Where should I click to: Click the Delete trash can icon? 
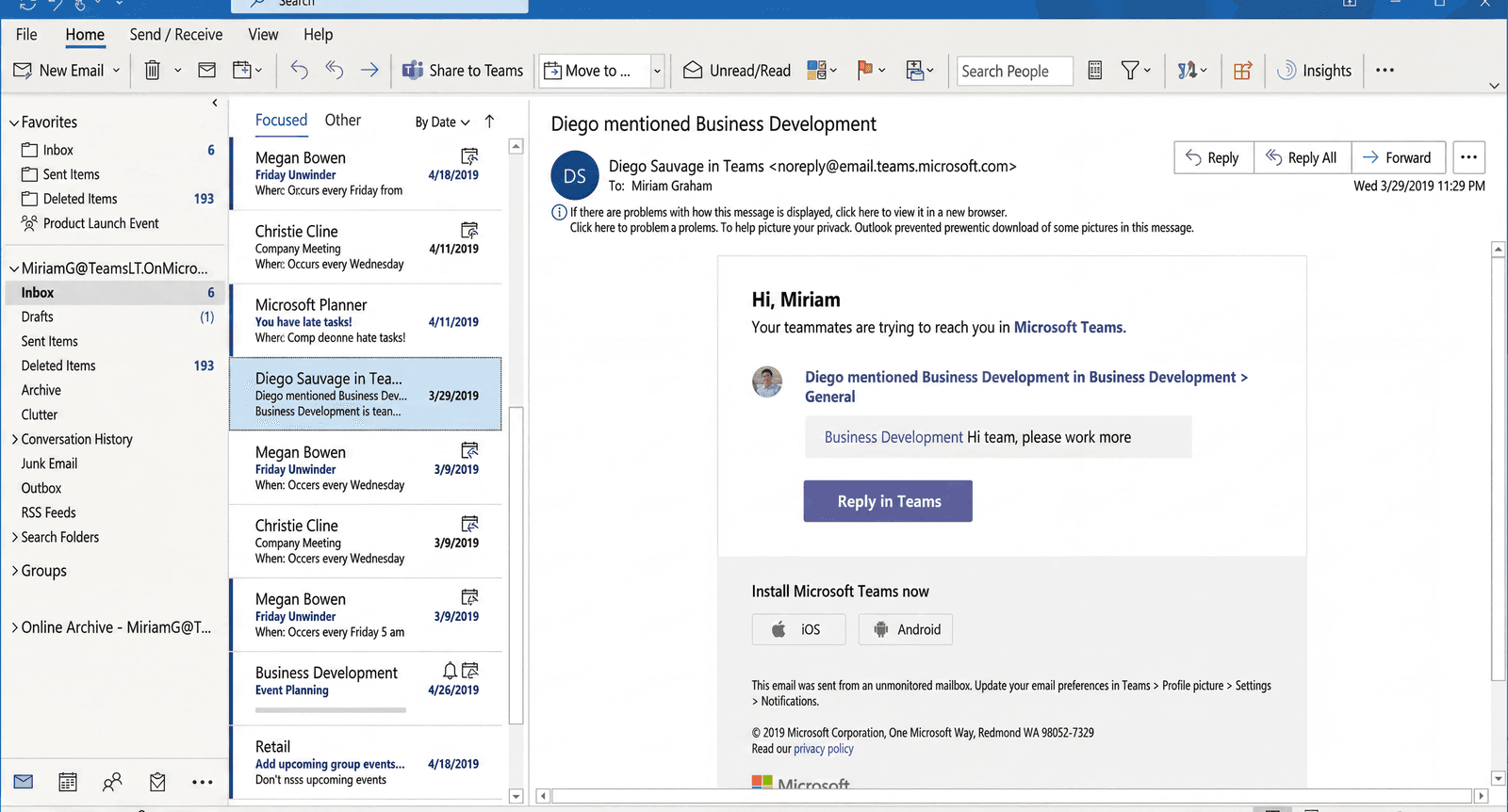point(152,71)
